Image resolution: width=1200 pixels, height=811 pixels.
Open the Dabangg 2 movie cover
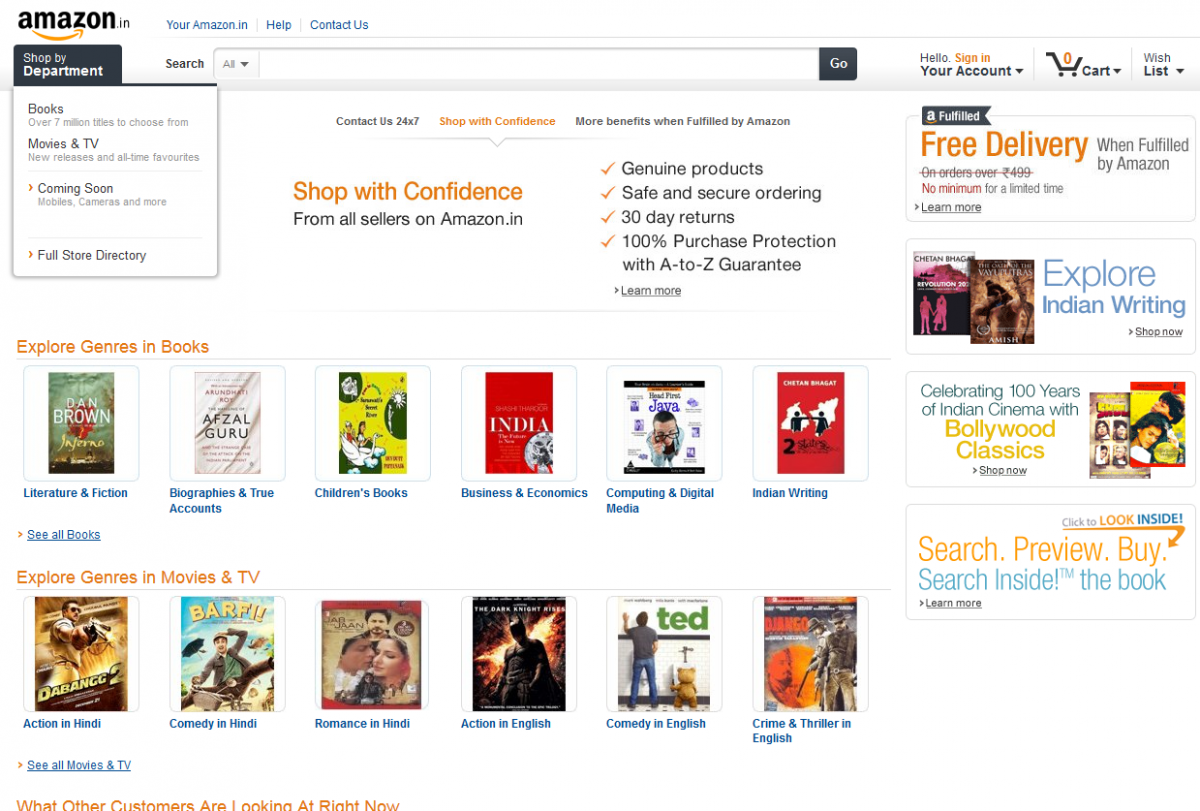81,654
